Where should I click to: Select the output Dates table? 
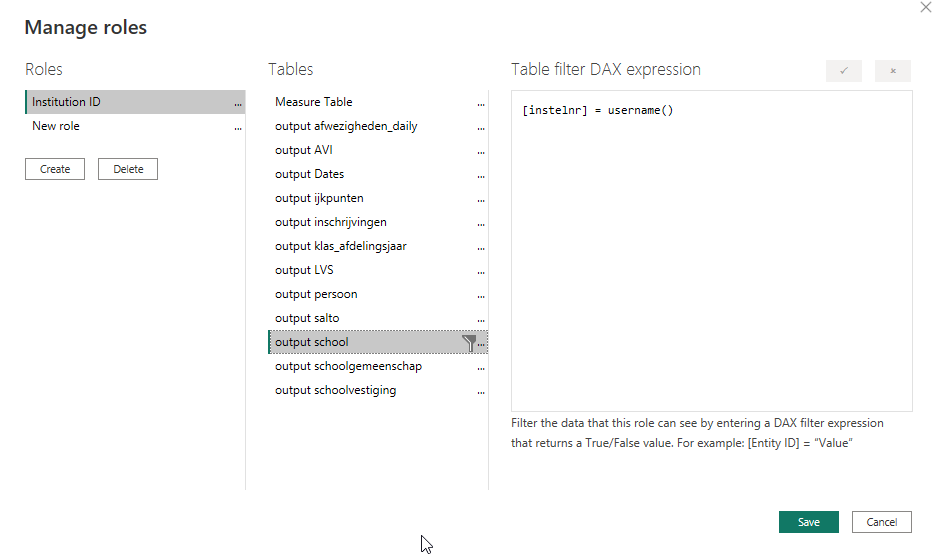pos(378,174)
